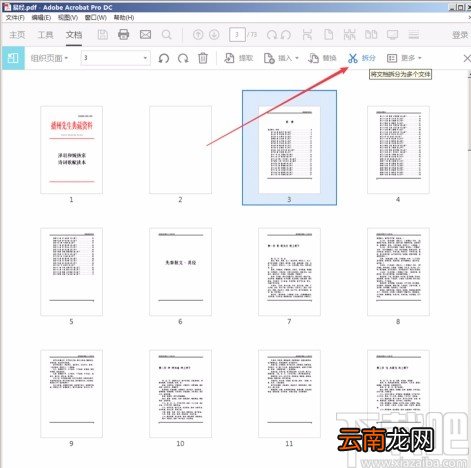Image resolution: width=471 pixels, height=468 pixels.
Task: Rotate selected page clockwise in organize toolbar
Action: click(x=183, y=58)
